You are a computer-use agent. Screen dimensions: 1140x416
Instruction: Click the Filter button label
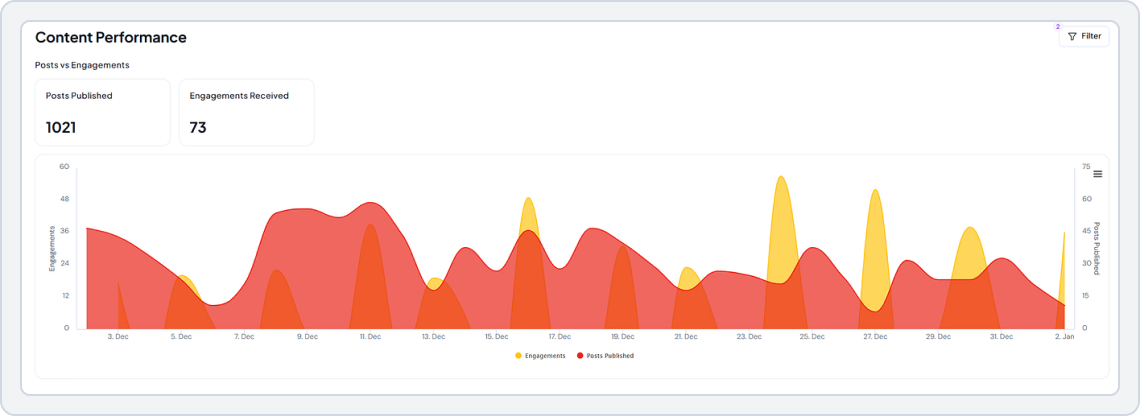[1090, 36]
